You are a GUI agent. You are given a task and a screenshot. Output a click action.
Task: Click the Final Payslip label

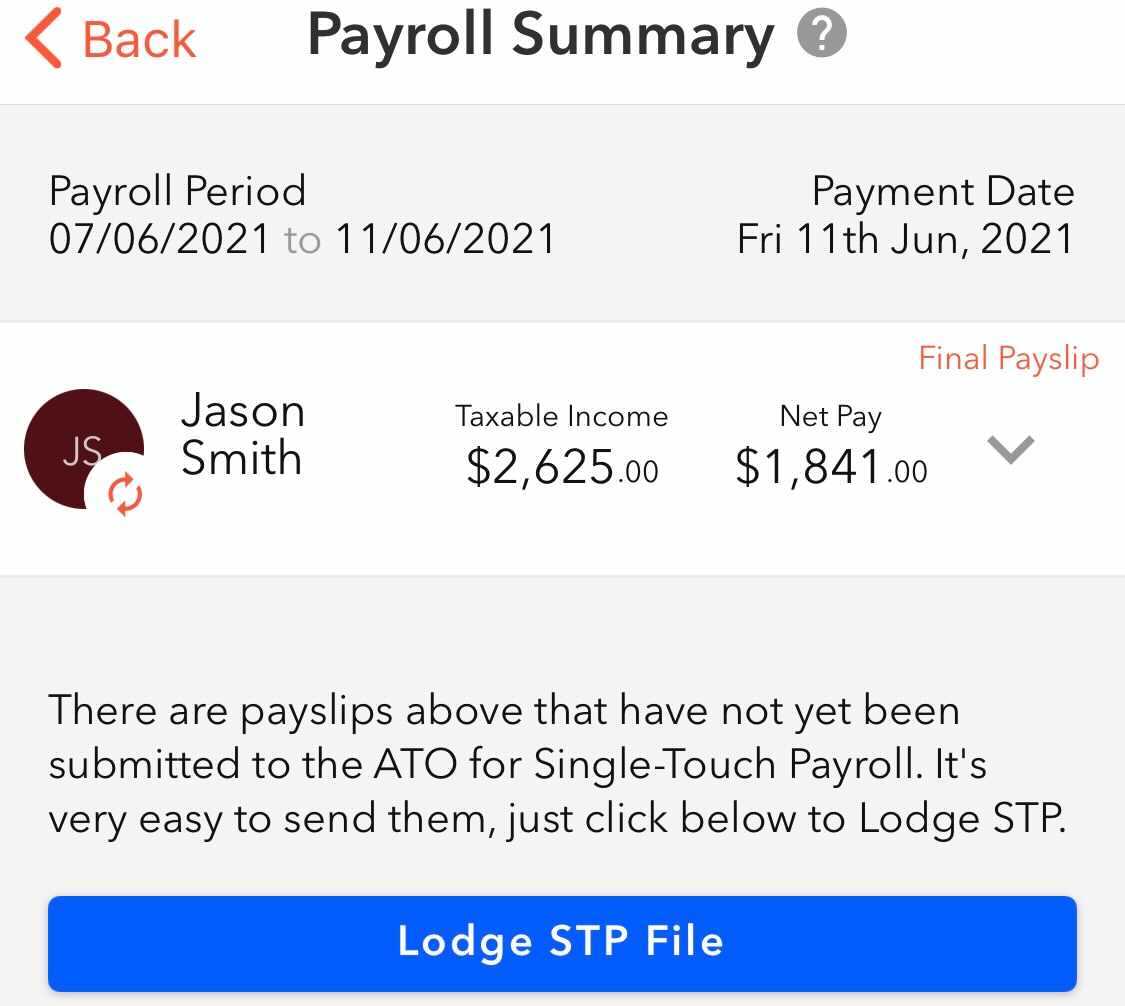tap(1008, 358)
